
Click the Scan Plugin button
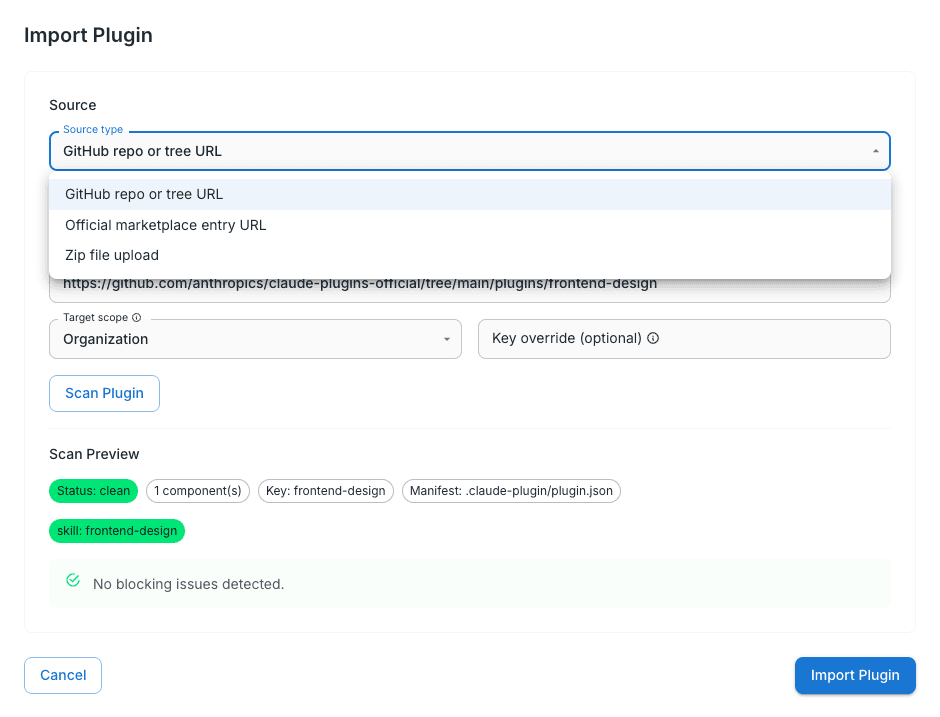[x=104, y=393]
